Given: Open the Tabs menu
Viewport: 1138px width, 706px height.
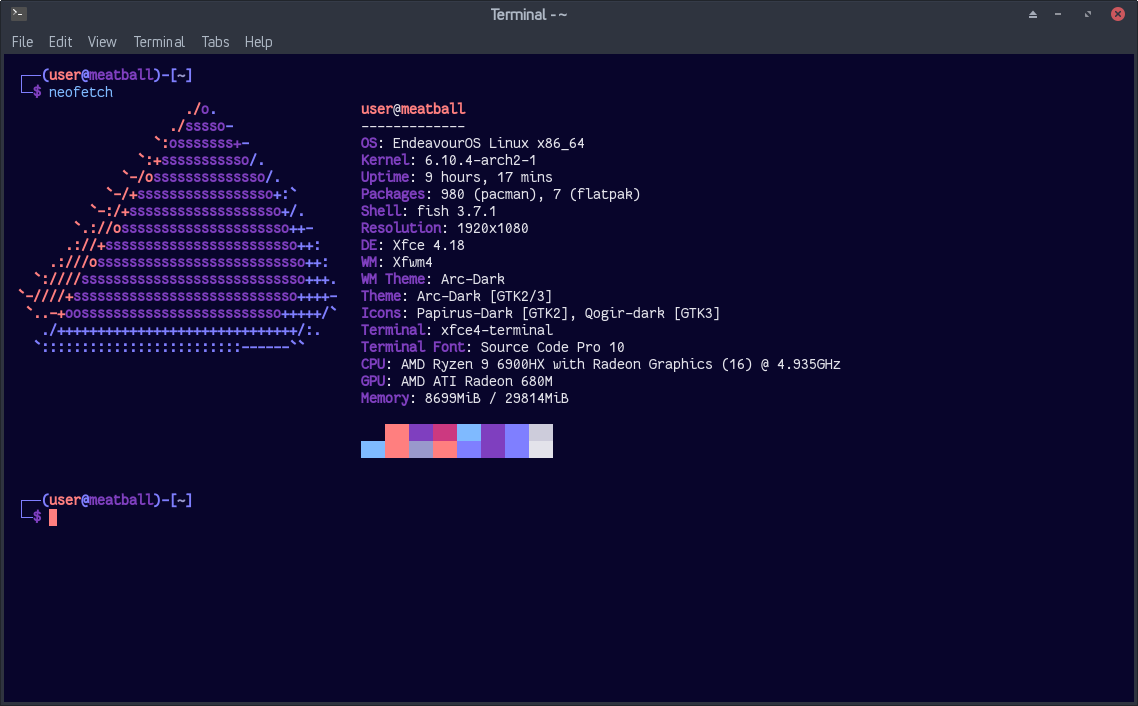Looking at the screenshot, I should 215,42.
